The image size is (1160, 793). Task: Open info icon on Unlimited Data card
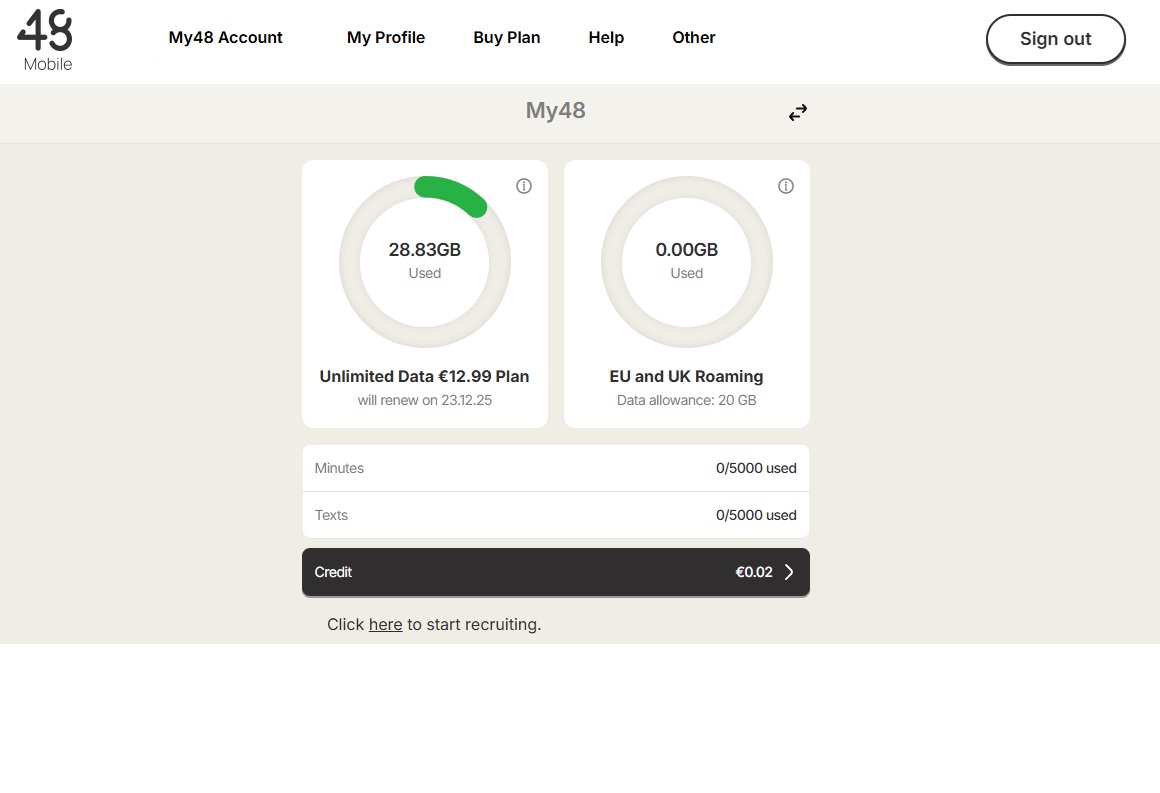(x=524, y=186)
